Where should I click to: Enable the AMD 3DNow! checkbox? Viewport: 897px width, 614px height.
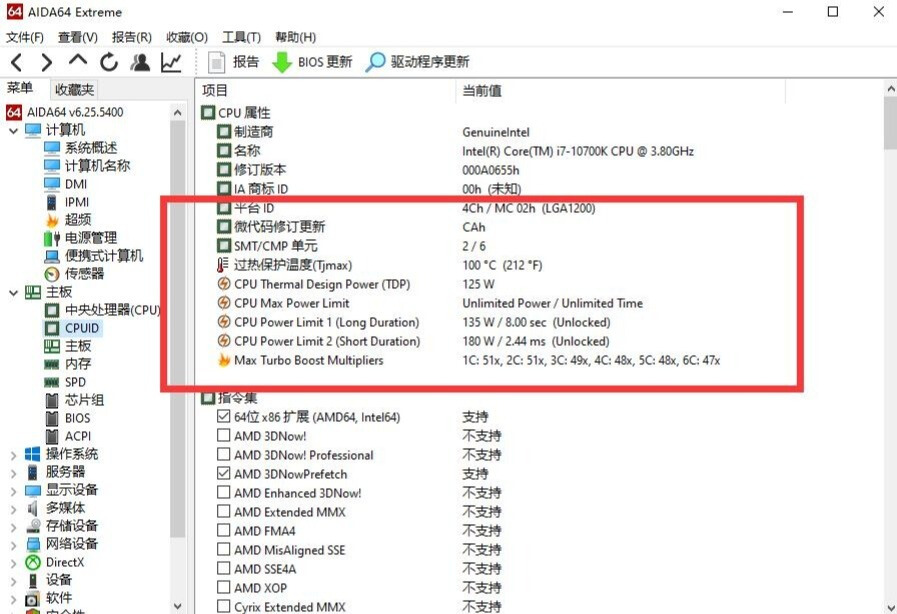coord(224,436)
